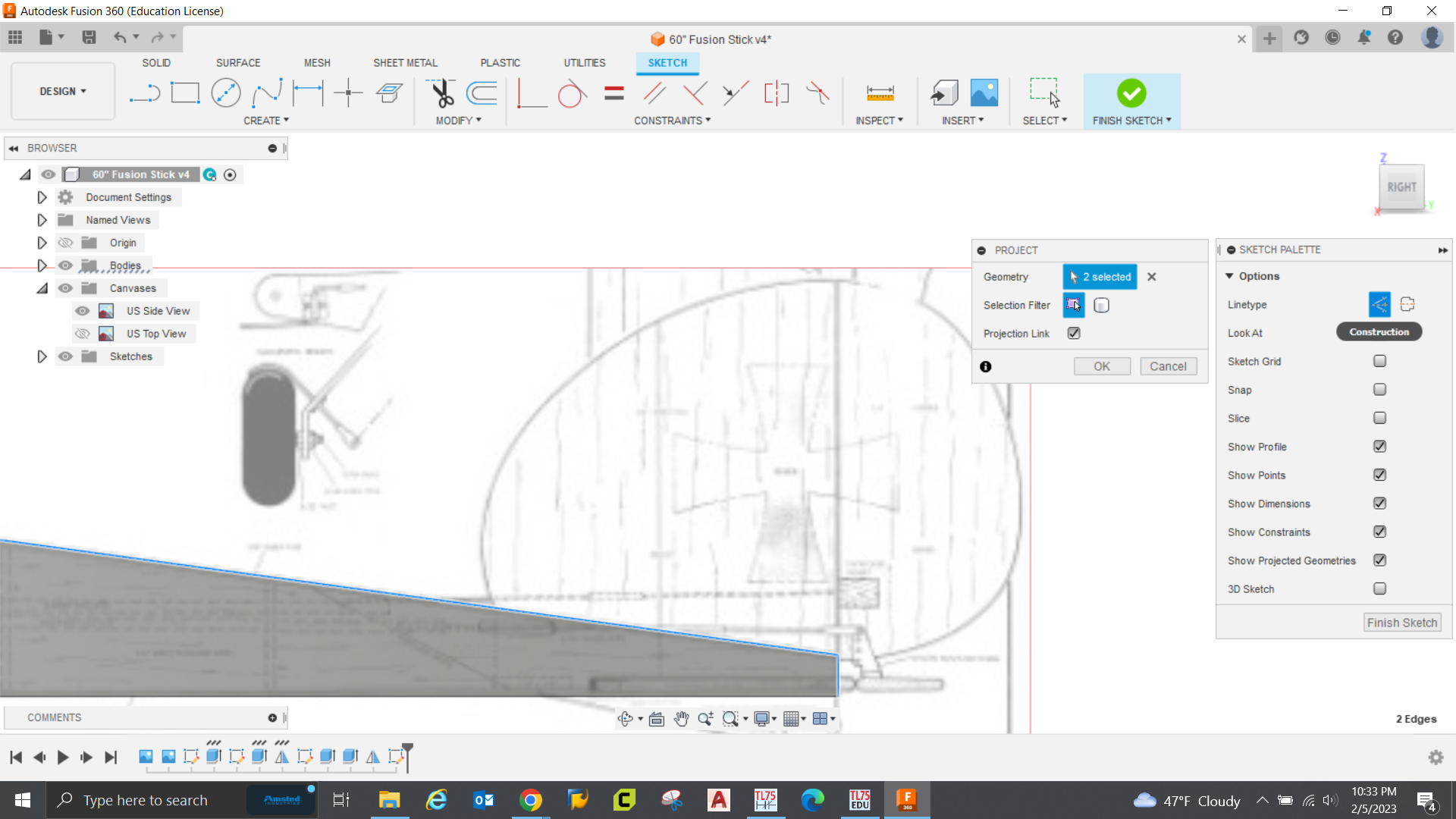Click the Insert Canvas image icon
This screenshot has height=819, width=1456.
coord(984,93)
